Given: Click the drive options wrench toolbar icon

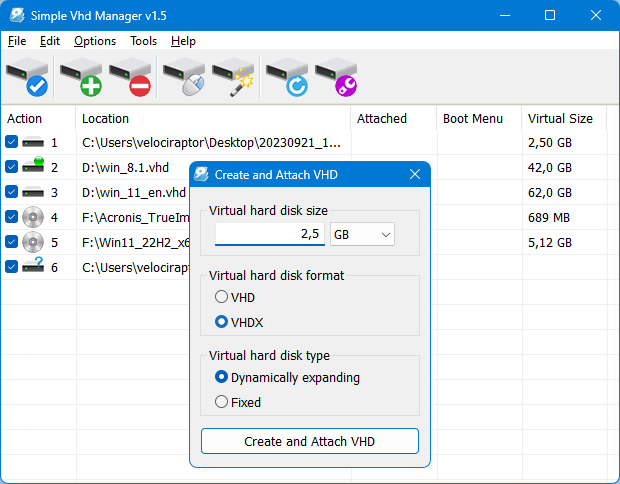Looking at the screenshot, I should click(x=337, y=77).
